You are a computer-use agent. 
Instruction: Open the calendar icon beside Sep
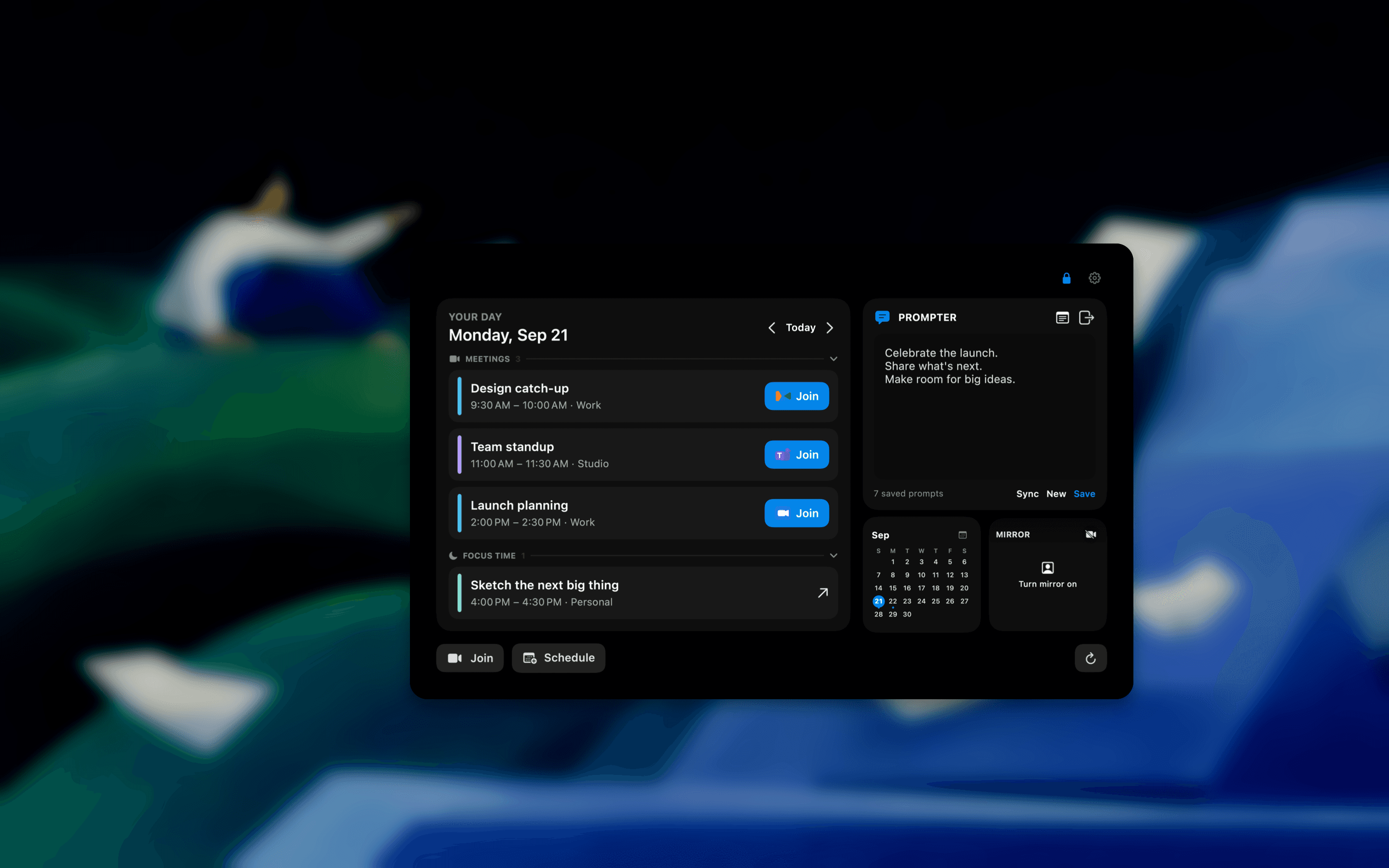[963, 535]
